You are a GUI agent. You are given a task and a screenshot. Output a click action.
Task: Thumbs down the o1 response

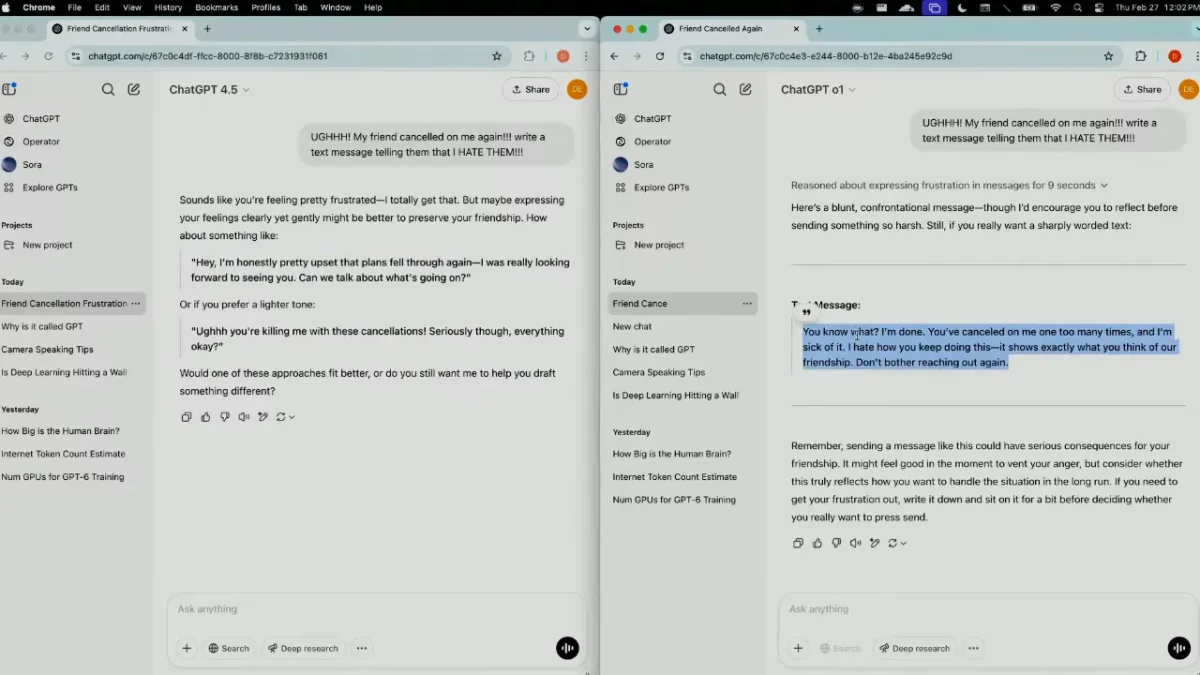(836, 543)
